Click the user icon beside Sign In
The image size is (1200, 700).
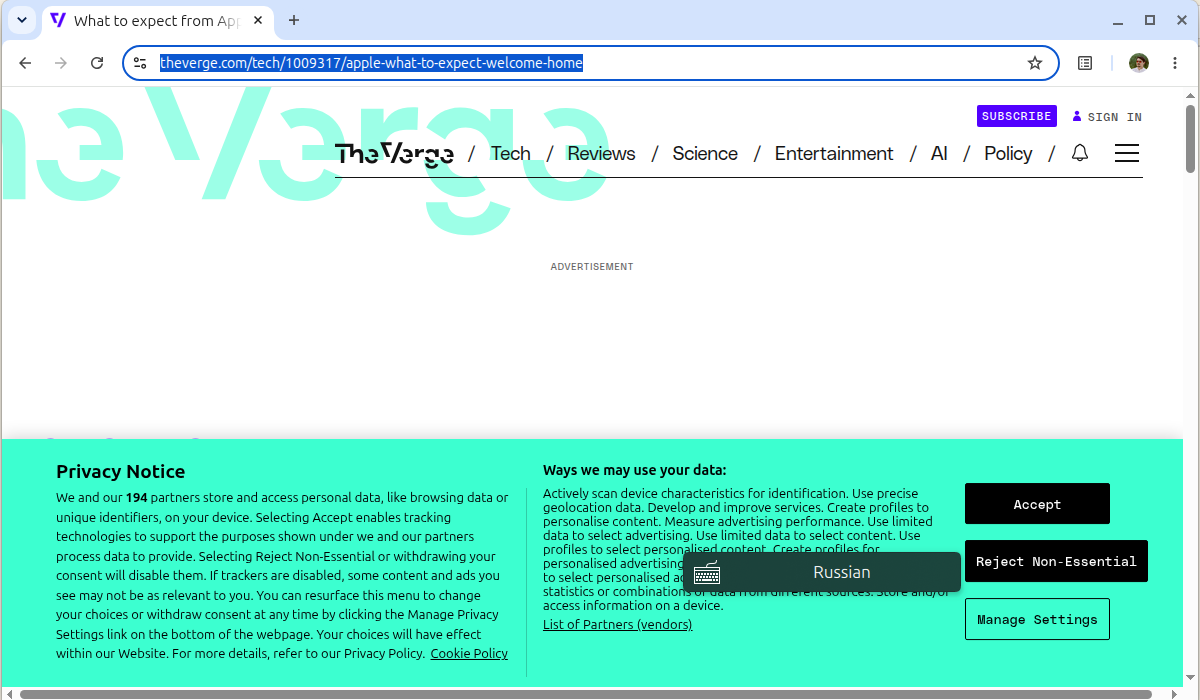coord(1077,117)
